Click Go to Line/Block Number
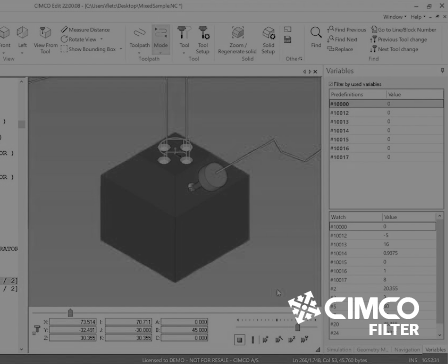 tap(404, 30)
